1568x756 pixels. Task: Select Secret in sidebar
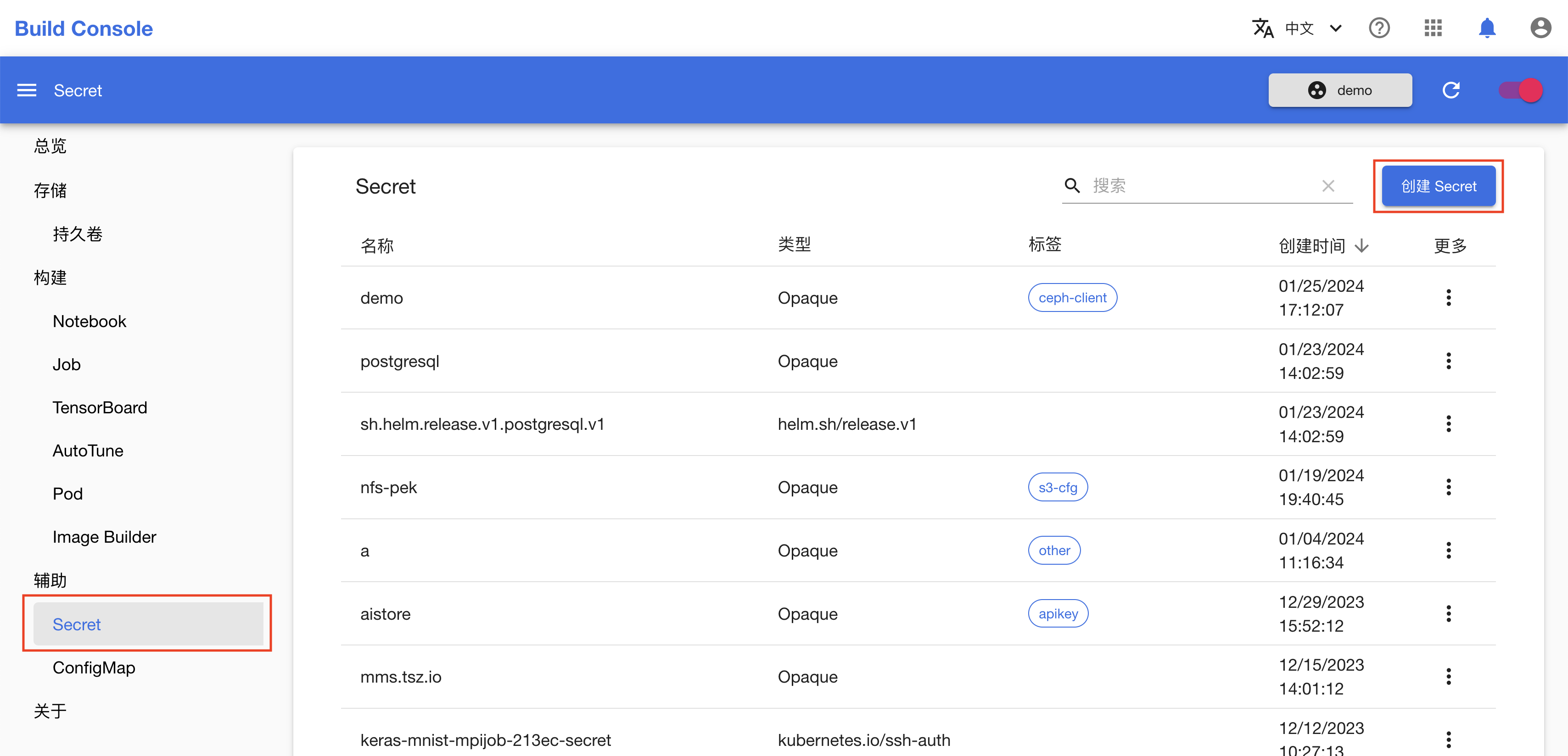148,624
